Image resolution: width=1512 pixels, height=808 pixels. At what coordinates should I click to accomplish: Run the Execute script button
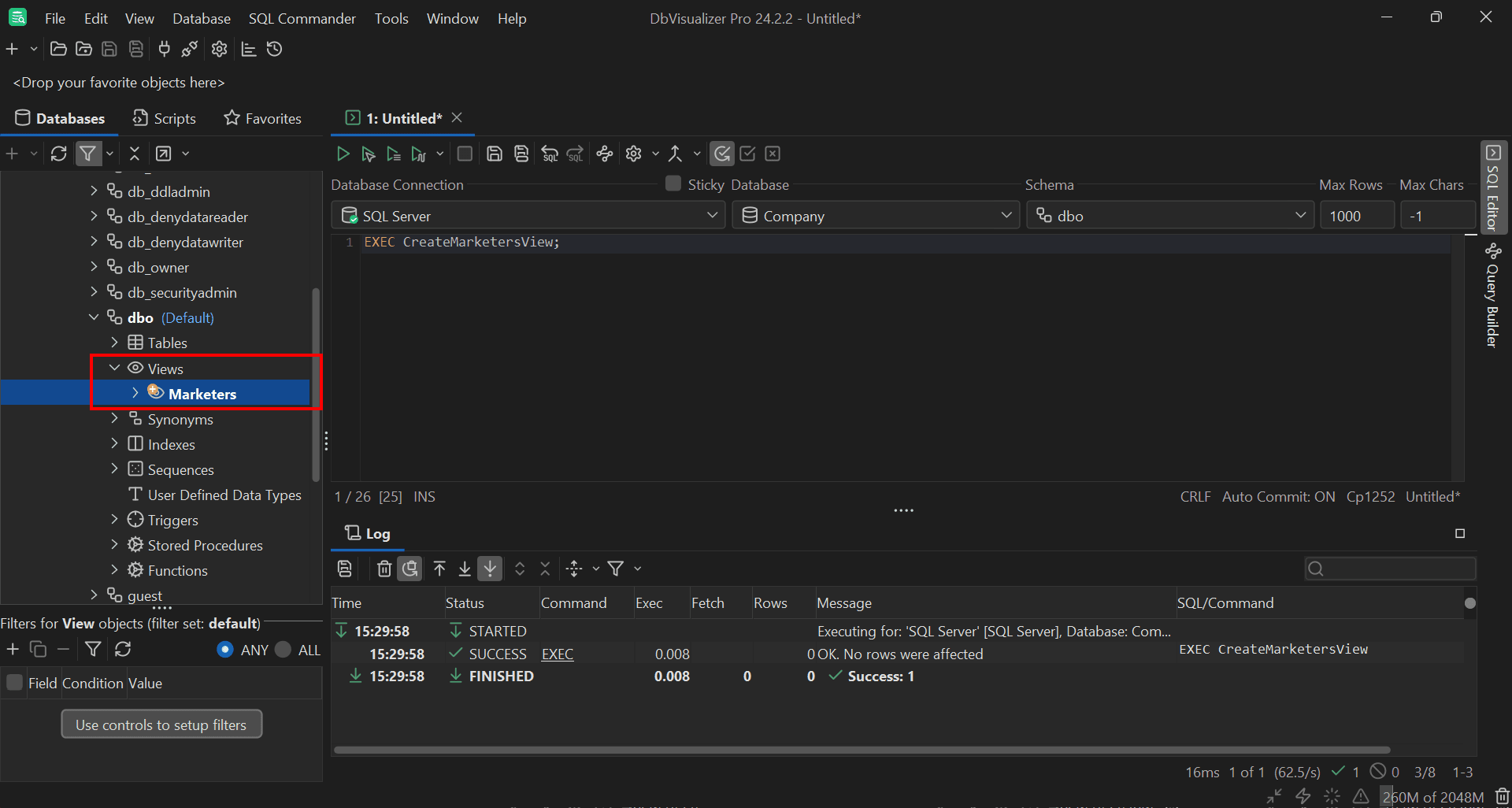click(x=394, y=154)
